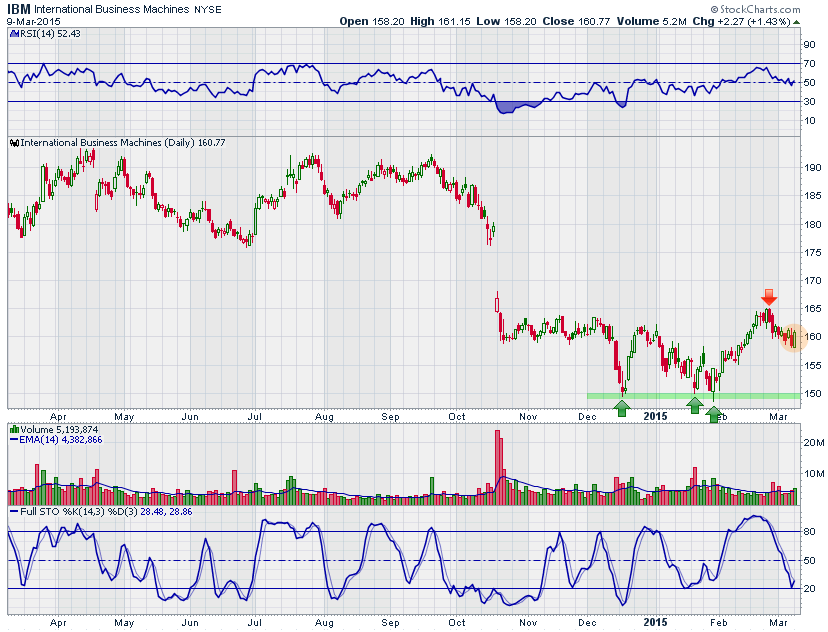This screenshot has height=632, width=828.
Task: Click the Feb label beneath the stochastic panel
Action: (x=718, y=623)
